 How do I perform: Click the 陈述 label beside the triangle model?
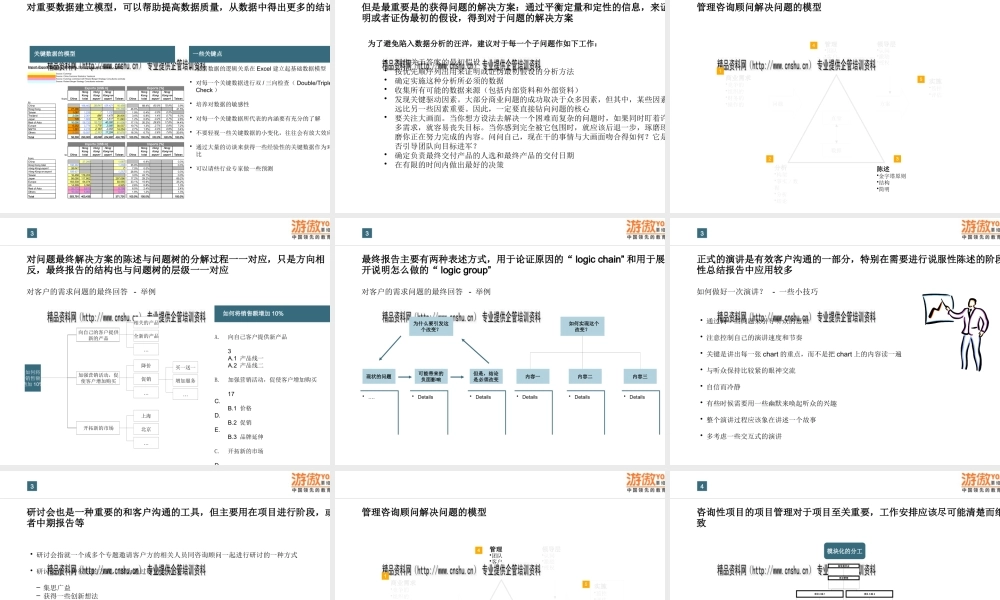pos(883,169)
